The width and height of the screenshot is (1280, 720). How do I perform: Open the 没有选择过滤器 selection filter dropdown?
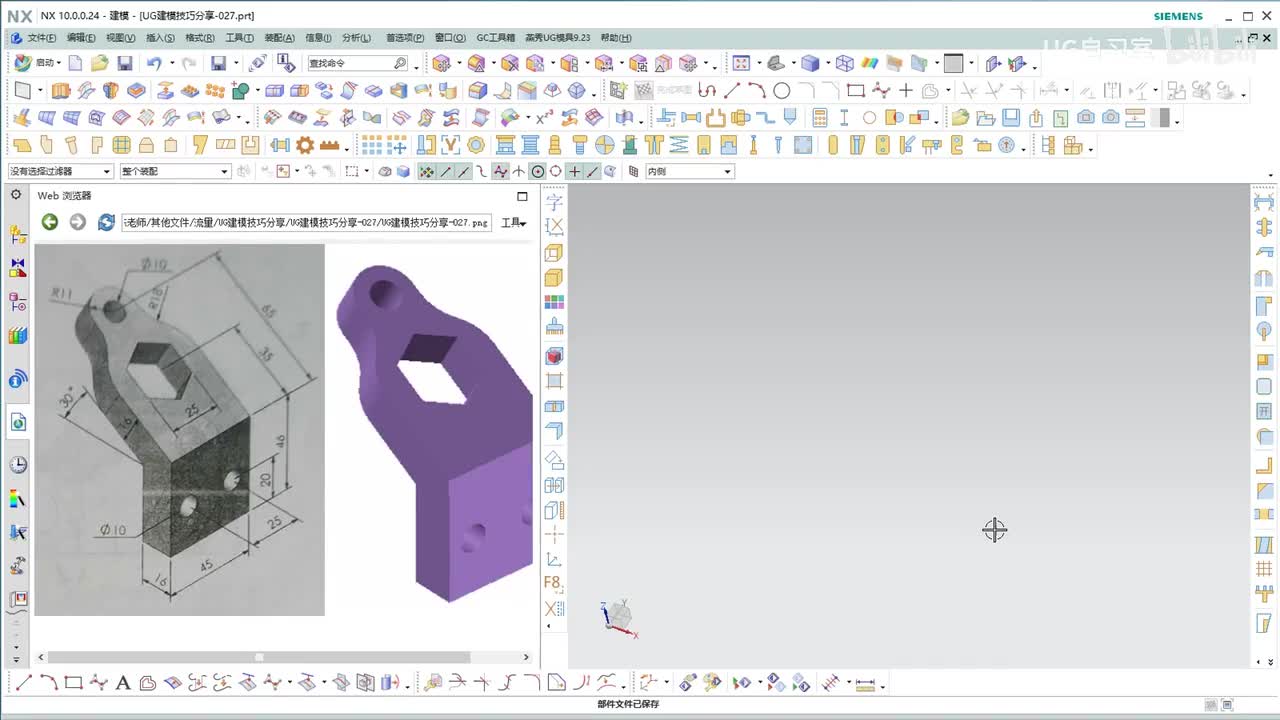[x=61, y=171]
